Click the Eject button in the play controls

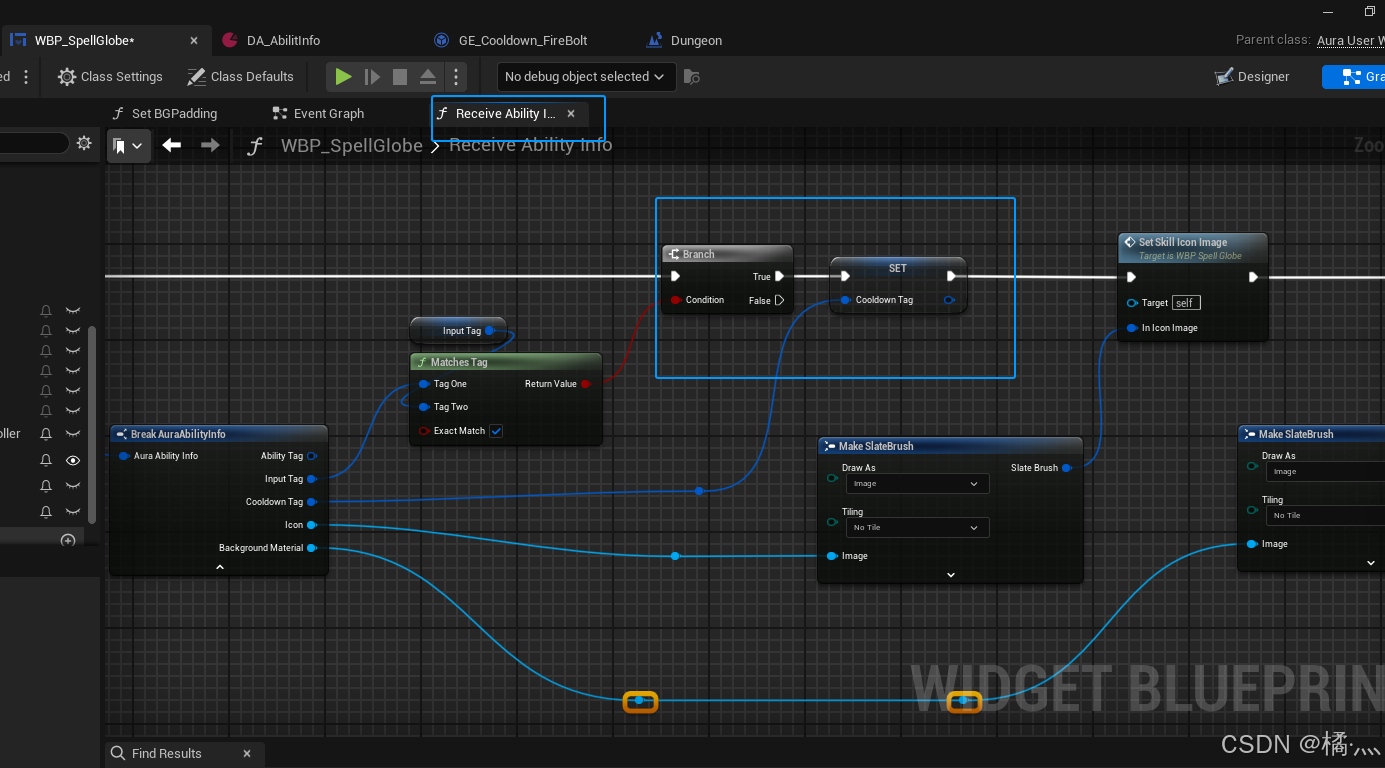[x=427, y=77]
